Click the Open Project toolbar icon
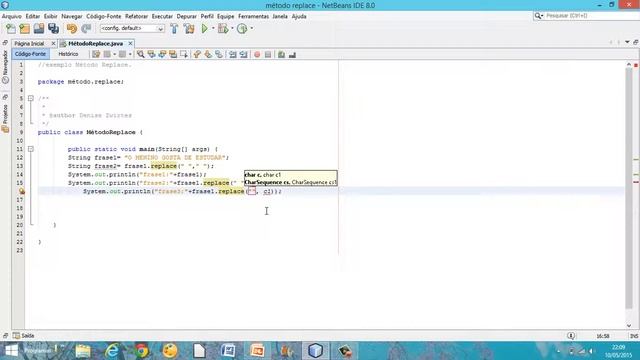640x360 pixels. pos(39,28)
